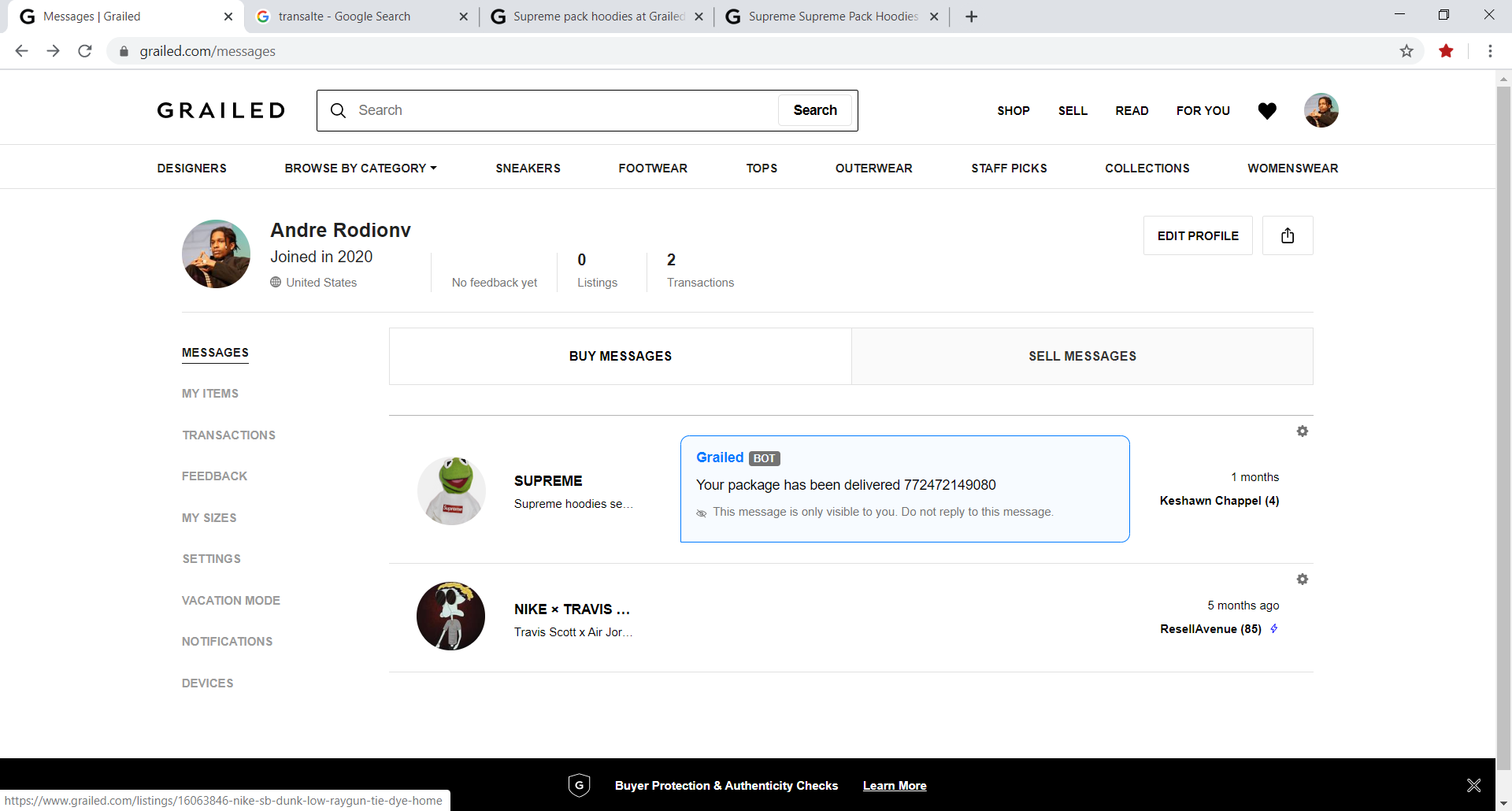1512x811 pixels.
Task: Click the 2 Transactions stat
Action: click(700, 270)
